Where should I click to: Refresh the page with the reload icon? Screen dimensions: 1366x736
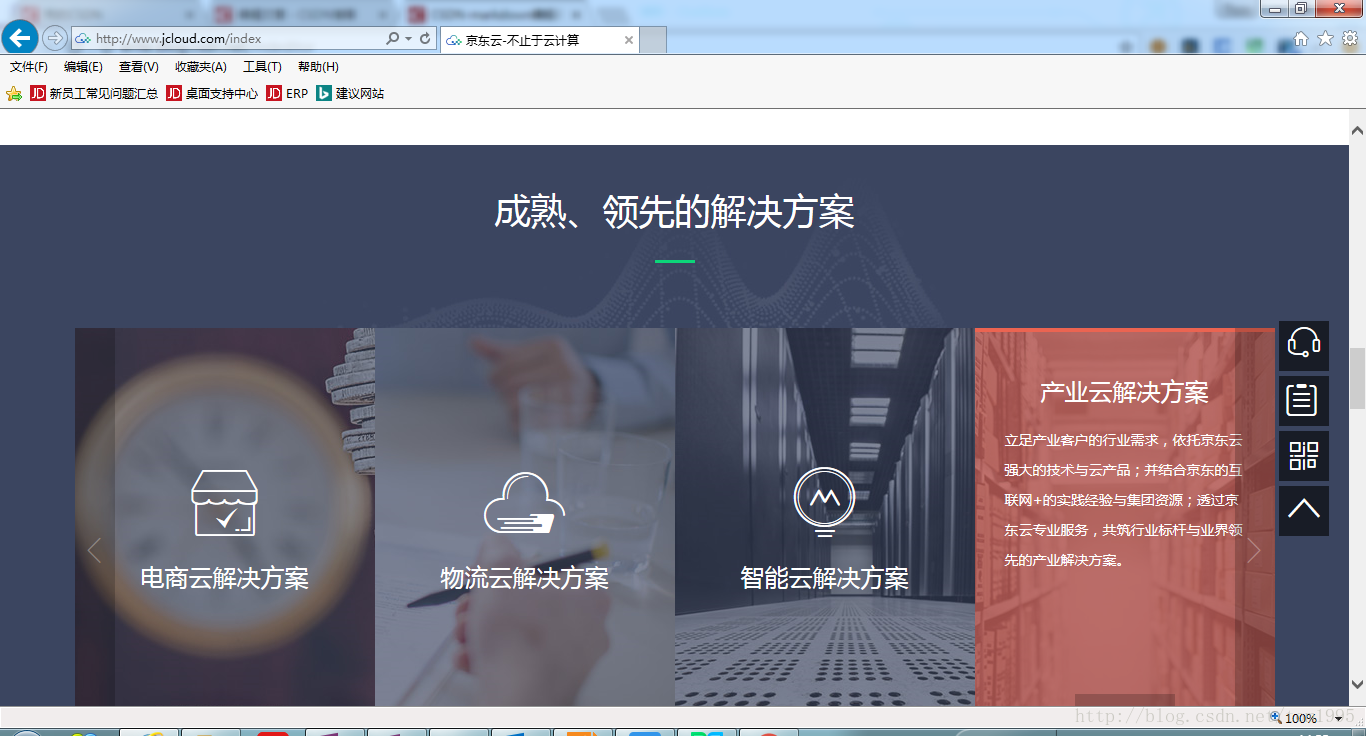(x=425, y=38)
